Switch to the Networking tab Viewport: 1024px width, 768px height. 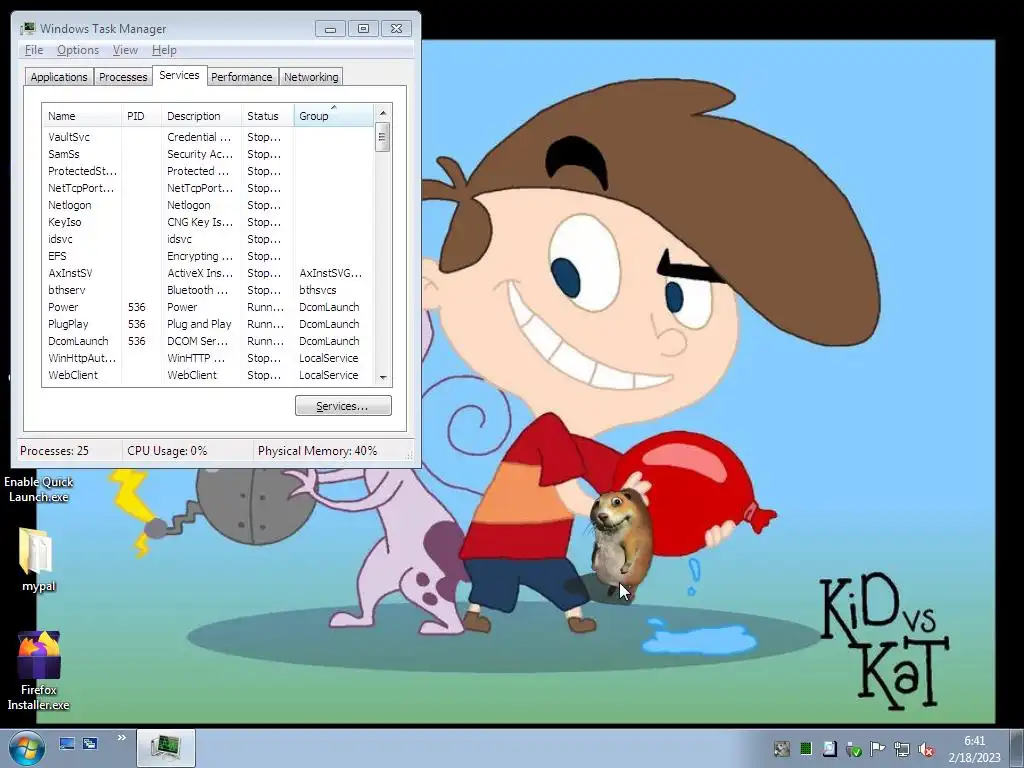(x=311, y=77)
